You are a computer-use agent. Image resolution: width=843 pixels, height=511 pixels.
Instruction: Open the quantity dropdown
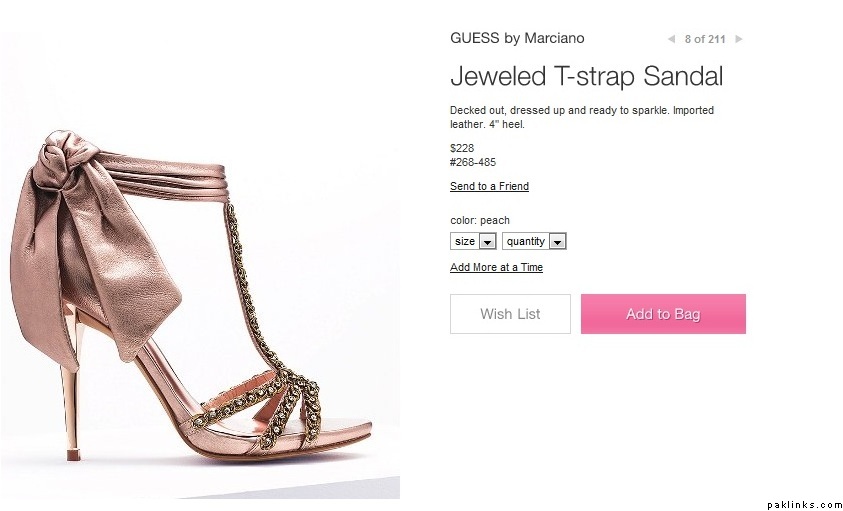534,241
